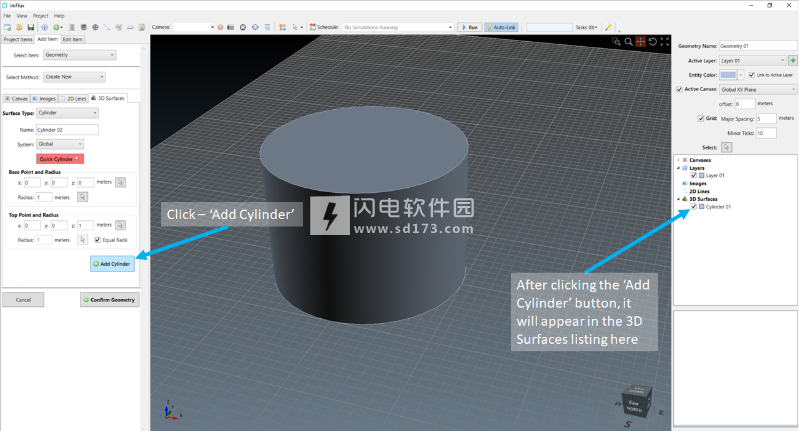Open the Help menu

click(x=59, y=16)
